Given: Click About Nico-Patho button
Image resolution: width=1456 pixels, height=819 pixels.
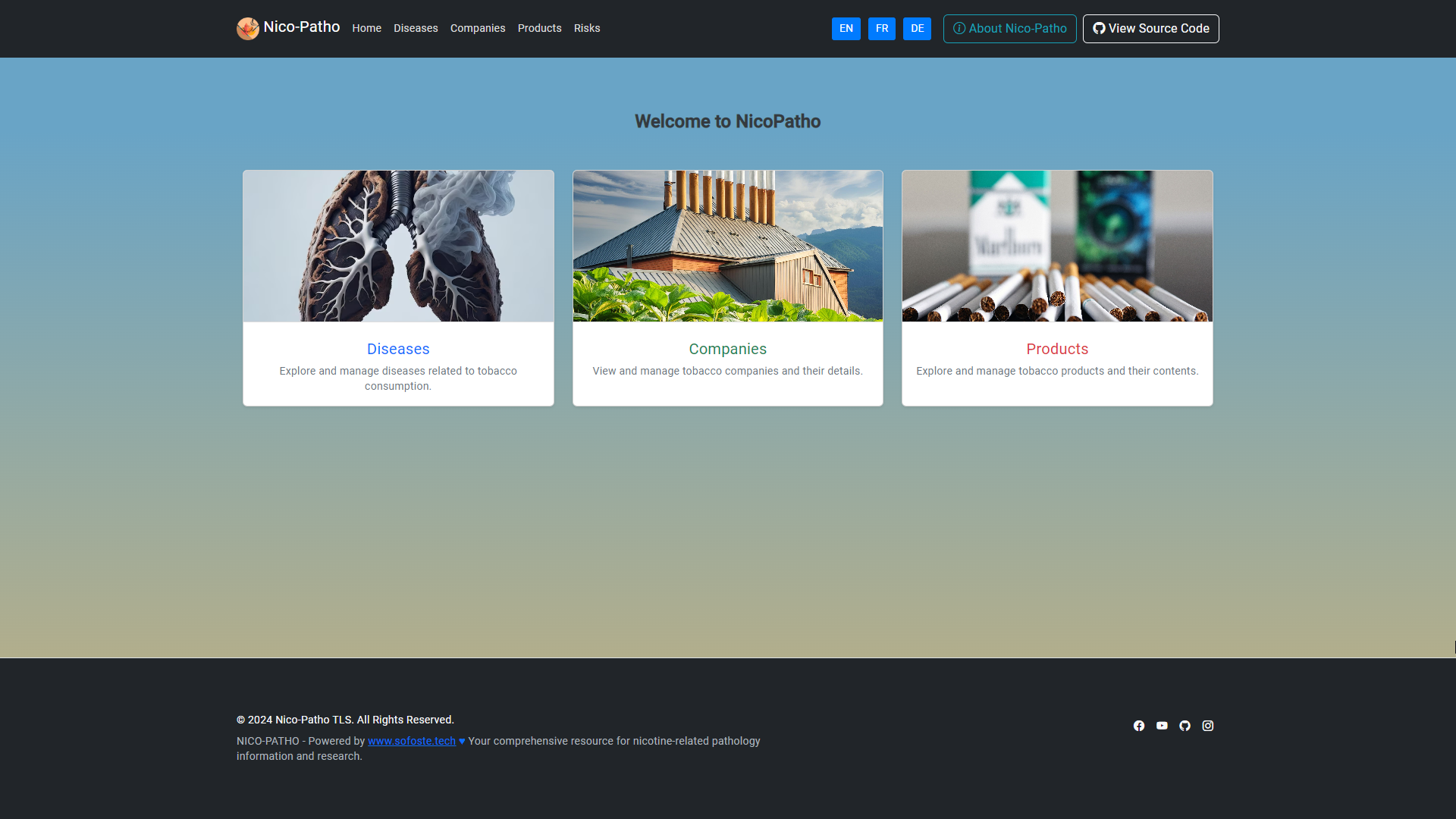Looking at the screenshot, I should (x=1009, y=29).
